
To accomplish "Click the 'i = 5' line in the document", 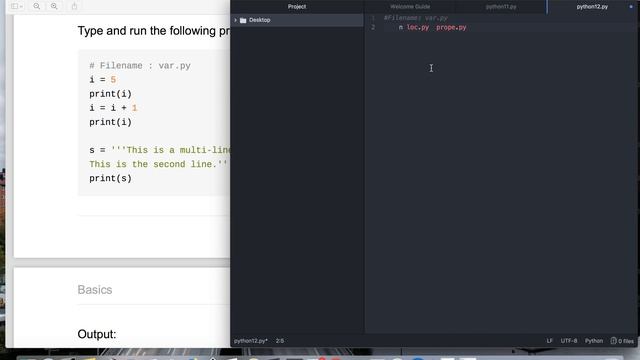I will 102,80.
